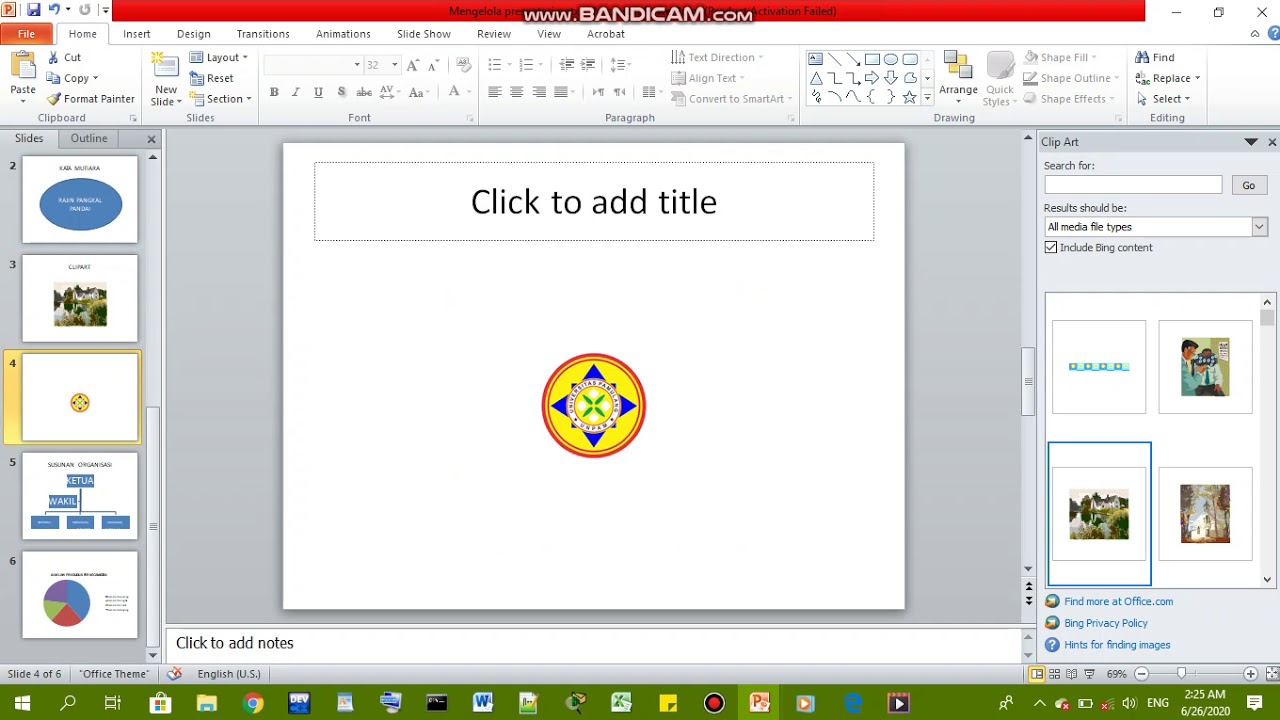This screenshot has width=1280, height=720.
Task: Open the Animations tab
Action: coord(343,34)
